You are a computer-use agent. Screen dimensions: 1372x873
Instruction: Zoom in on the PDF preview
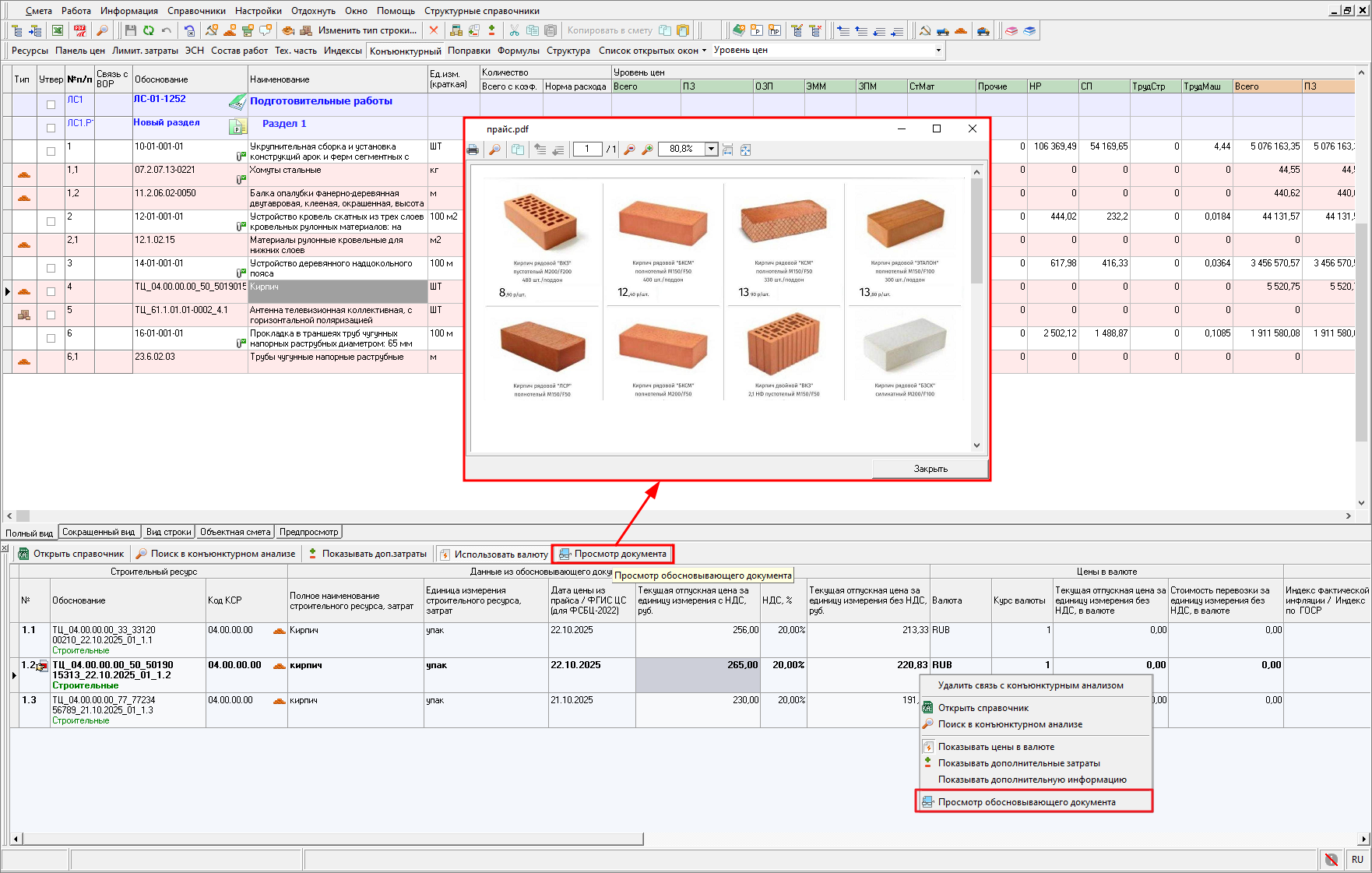click(x=647, y=150)
